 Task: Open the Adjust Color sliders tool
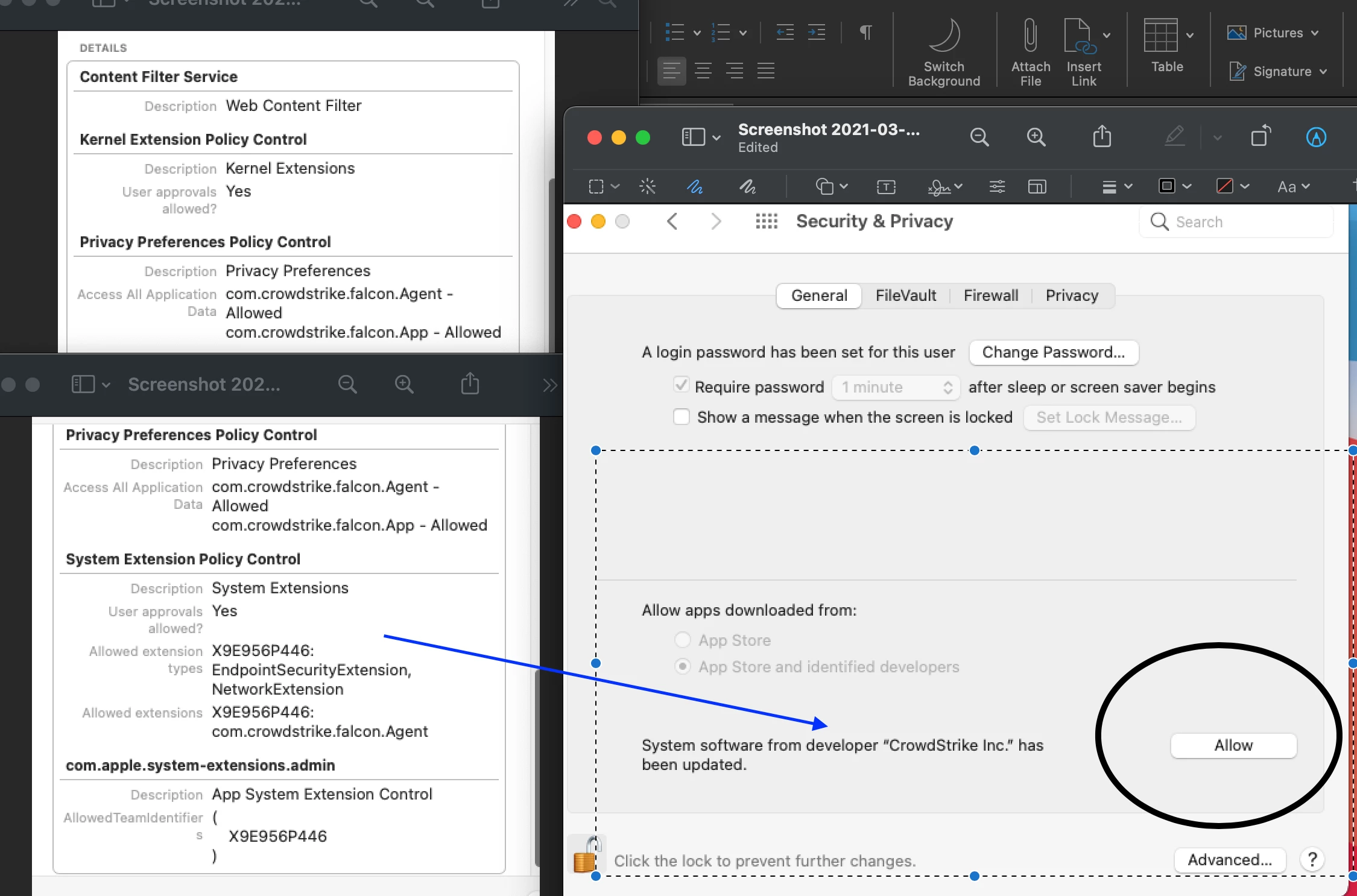[997, 187]
